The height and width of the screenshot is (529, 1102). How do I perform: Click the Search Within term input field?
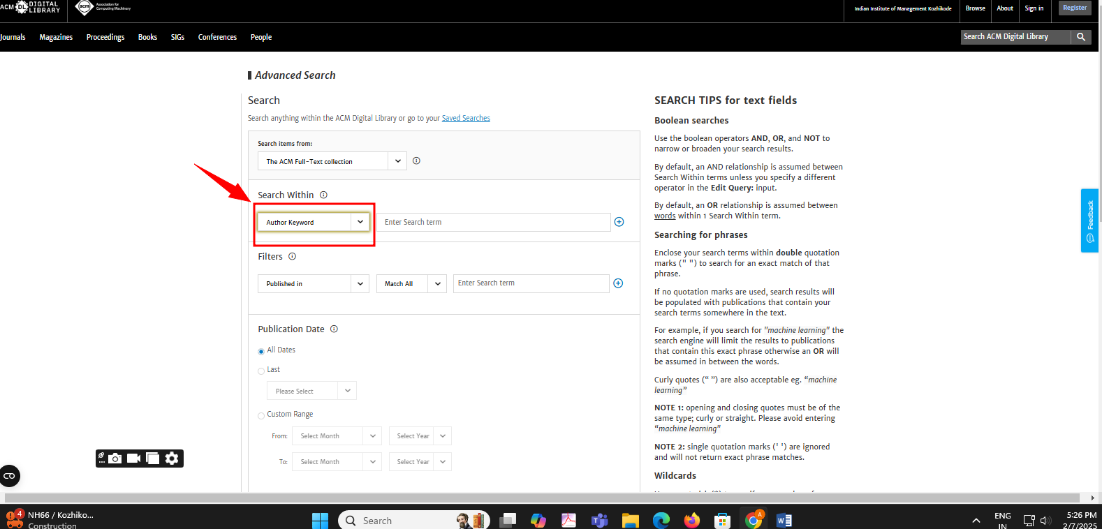(x=495, y=222)
